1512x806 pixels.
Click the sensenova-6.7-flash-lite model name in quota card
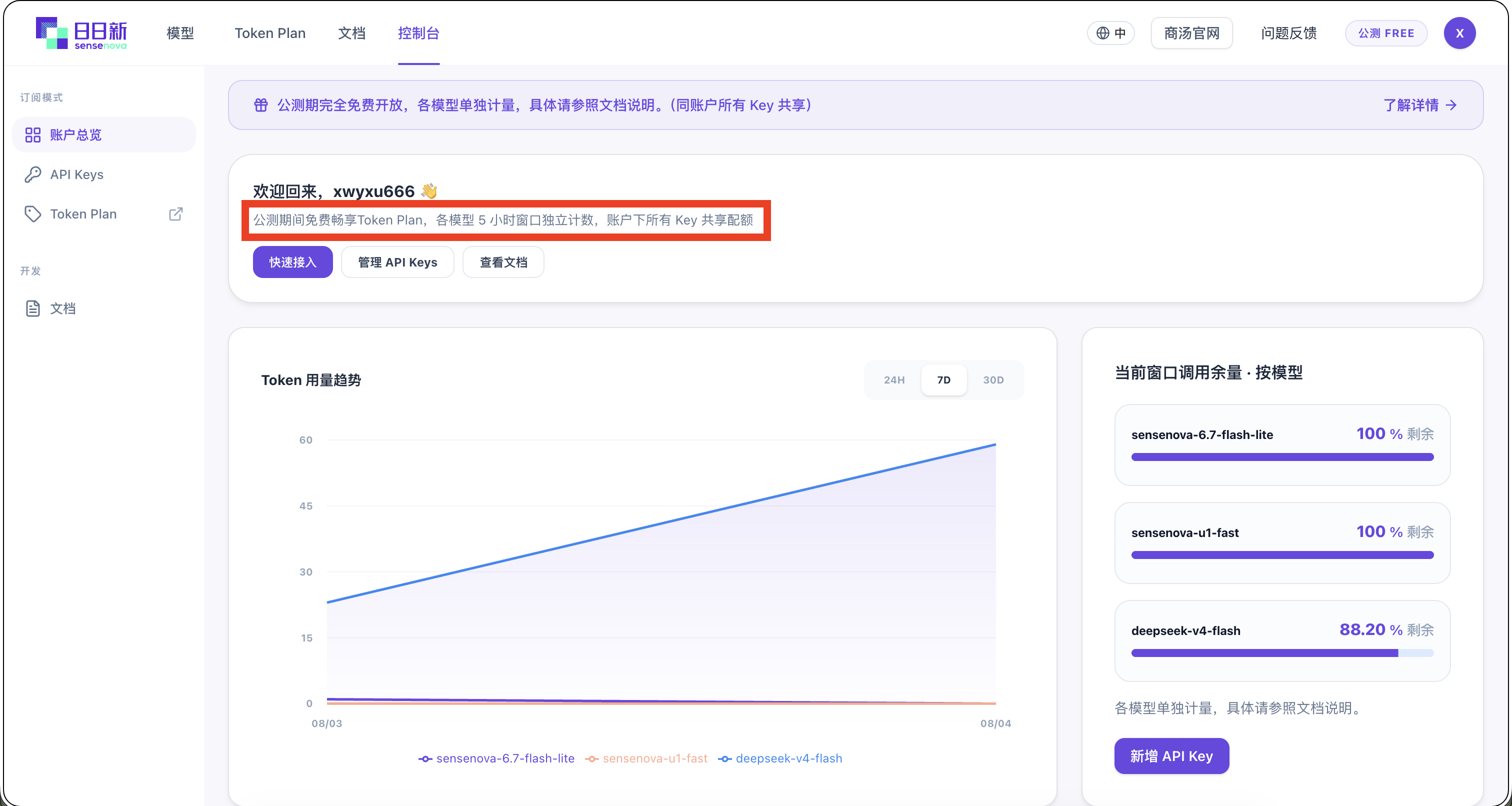pyautogui.click(x=1202, y=434)
